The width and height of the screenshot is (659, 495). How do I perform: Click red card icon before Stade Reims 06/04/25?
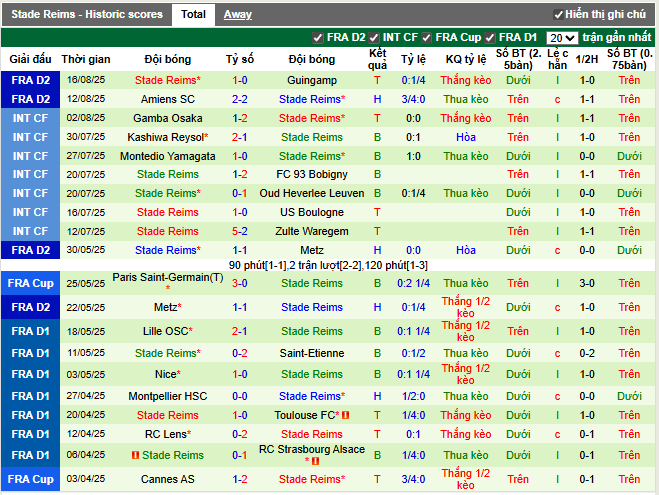point(135,455)
